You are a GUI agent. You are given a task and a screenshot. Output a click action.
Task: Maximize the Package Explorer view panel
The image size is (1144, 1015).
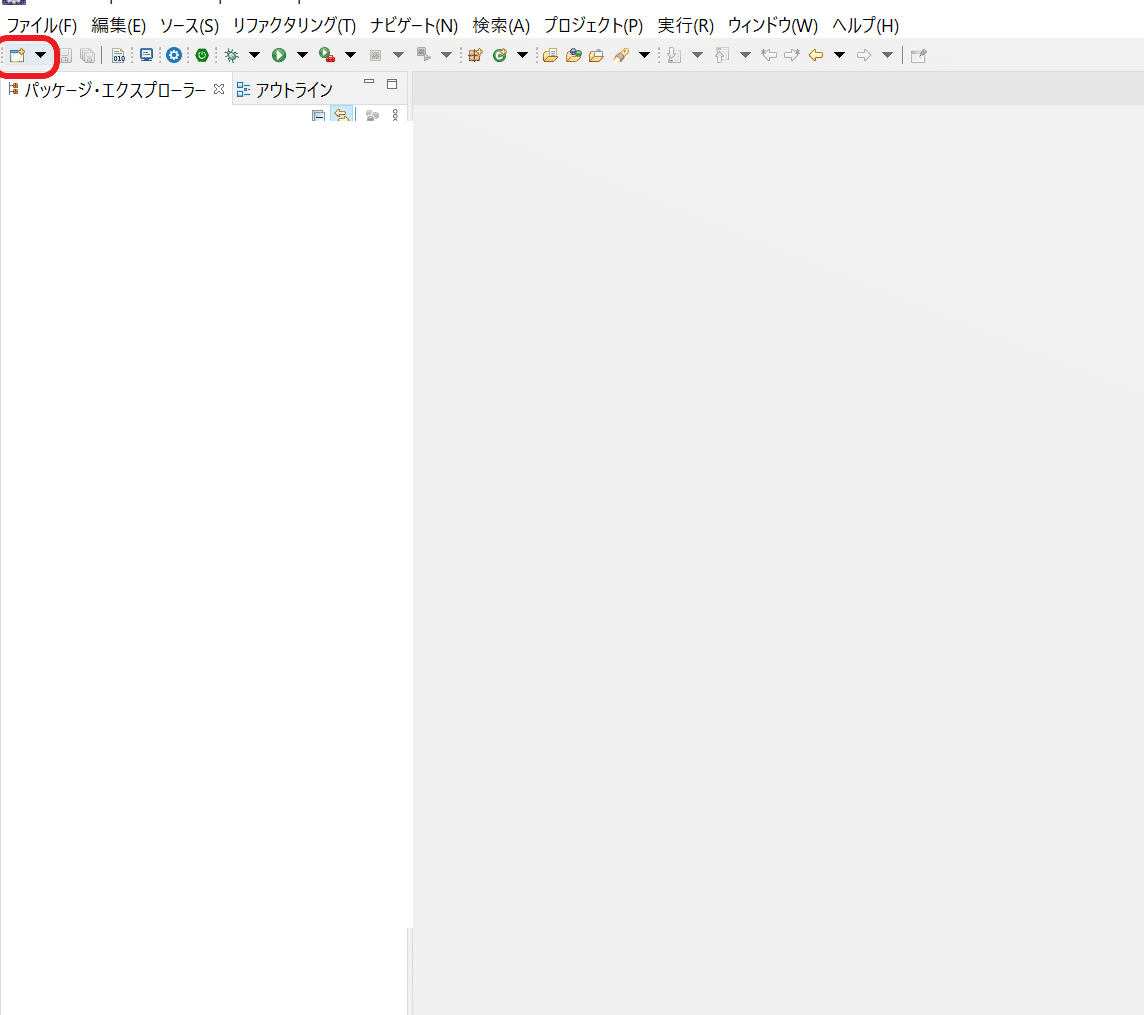[392, 84]
